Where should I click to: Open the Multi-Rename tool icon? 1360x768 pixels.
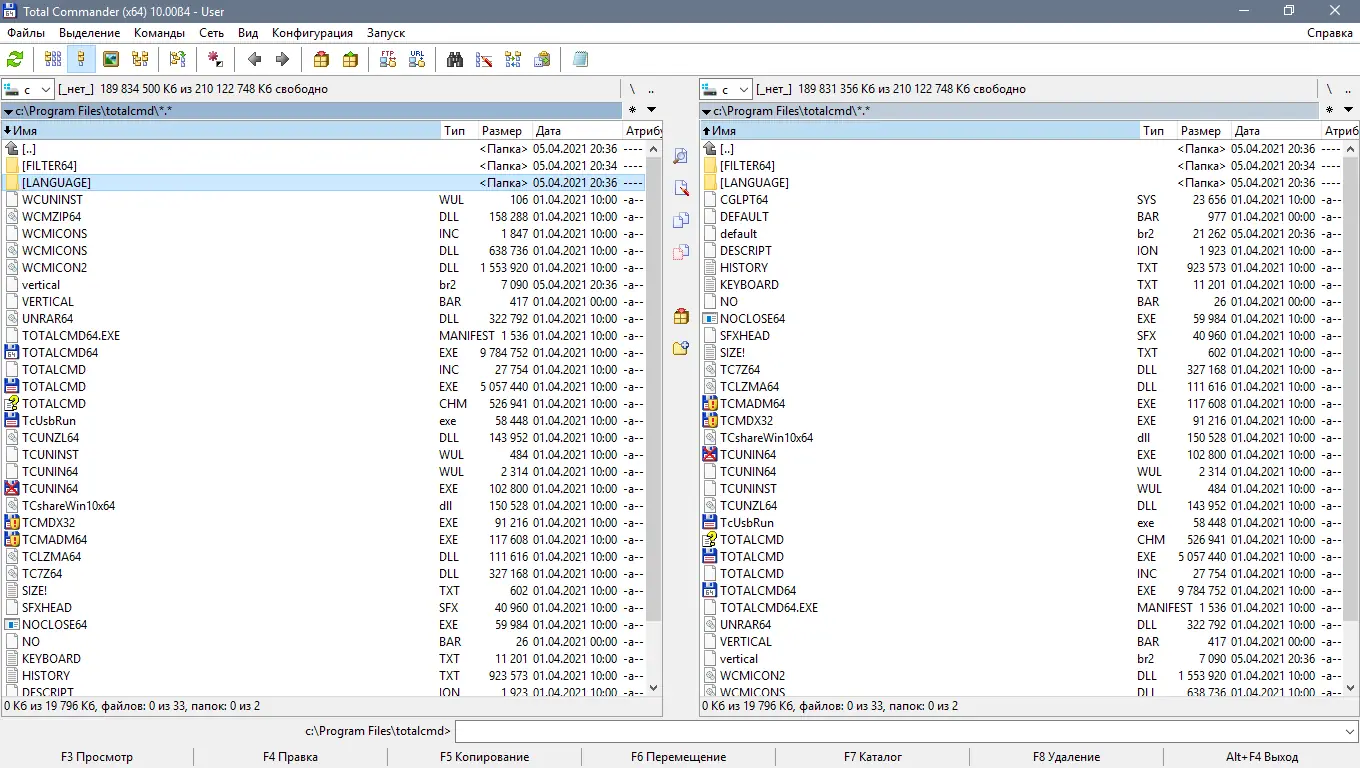[484, 59]
